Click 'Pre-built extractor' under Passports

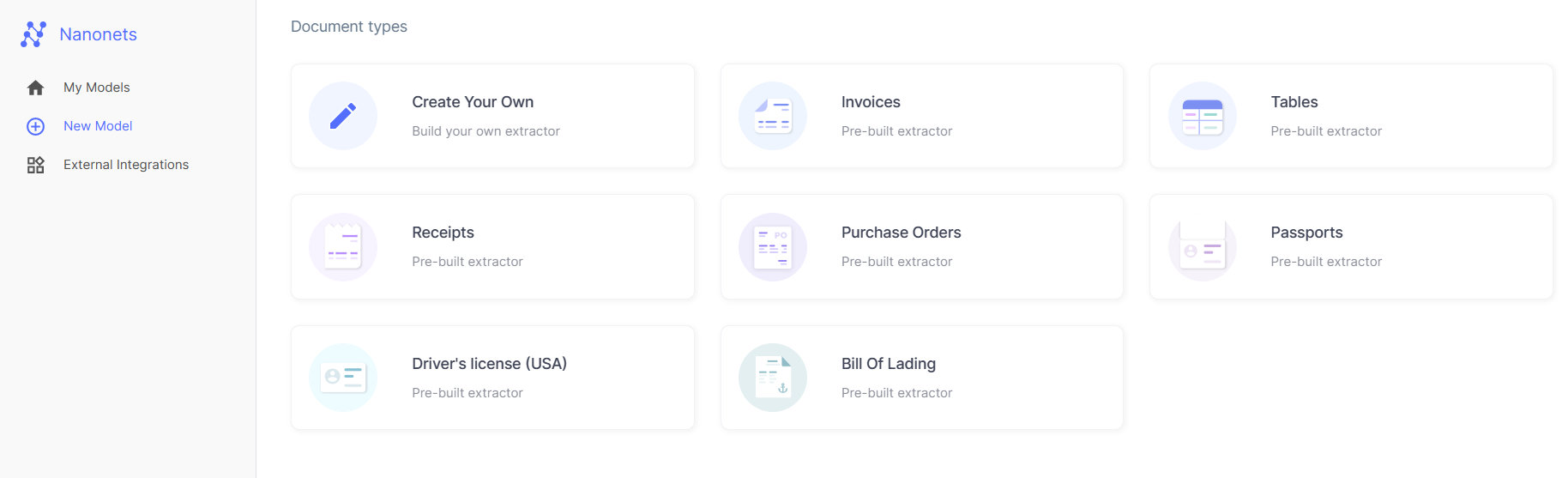[x=1326, y=262]
